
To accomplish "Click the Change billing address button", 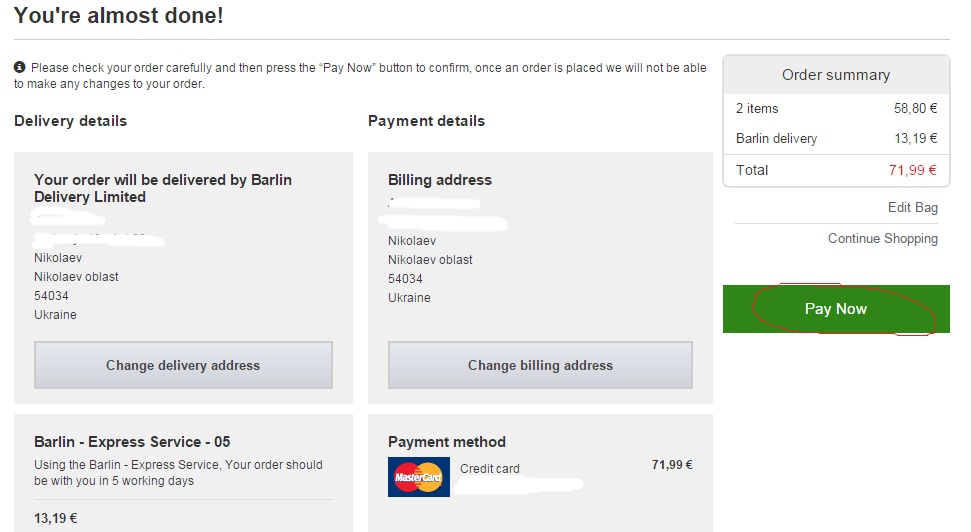I will (x=540, y=365).
